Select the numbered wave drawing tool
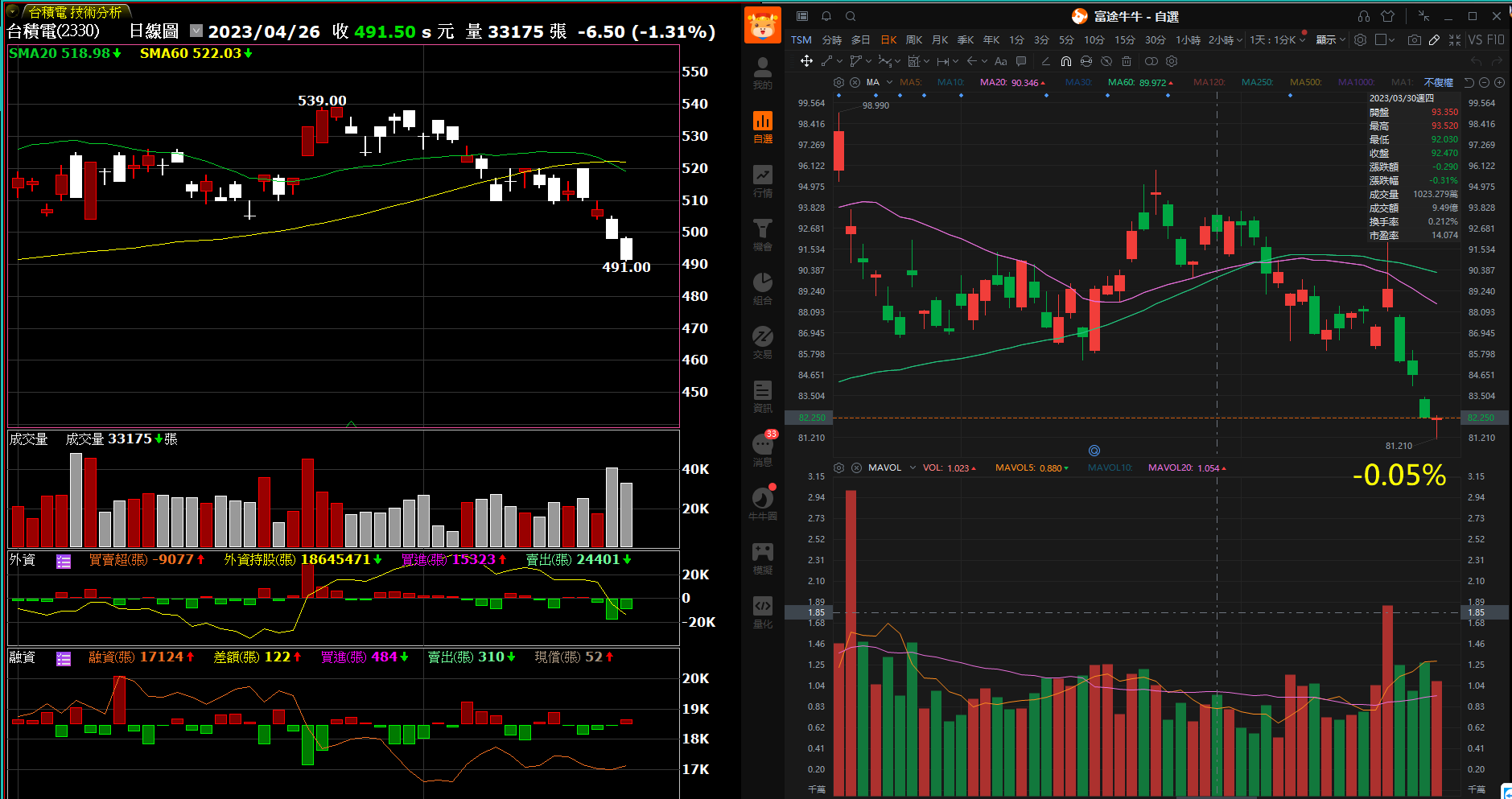 pyautogui.click(x=884, y=61)
